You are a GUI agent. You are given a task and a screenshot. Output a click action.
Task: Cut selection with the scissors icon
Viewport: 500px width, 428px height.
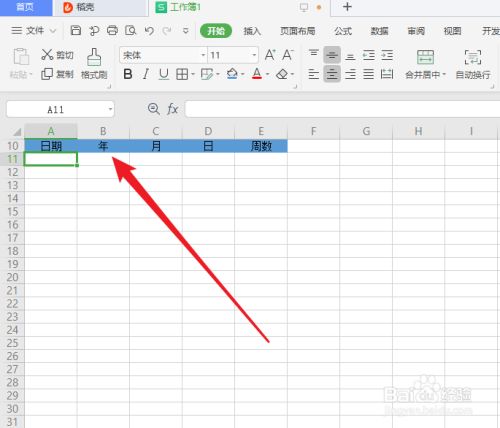click(47, 54)
